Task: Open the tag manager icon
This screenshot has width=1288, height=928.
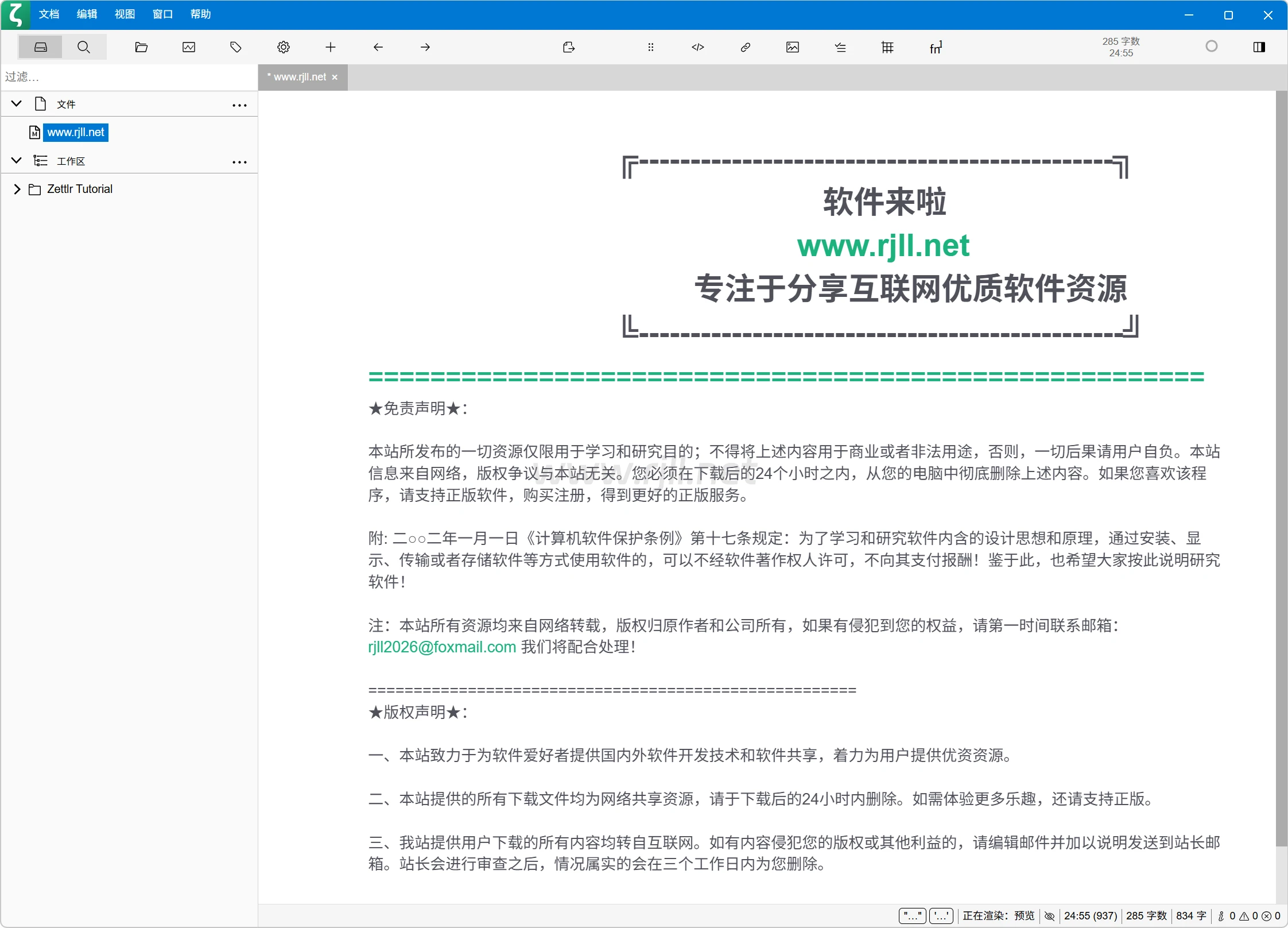Action: (x=236, y=47)
